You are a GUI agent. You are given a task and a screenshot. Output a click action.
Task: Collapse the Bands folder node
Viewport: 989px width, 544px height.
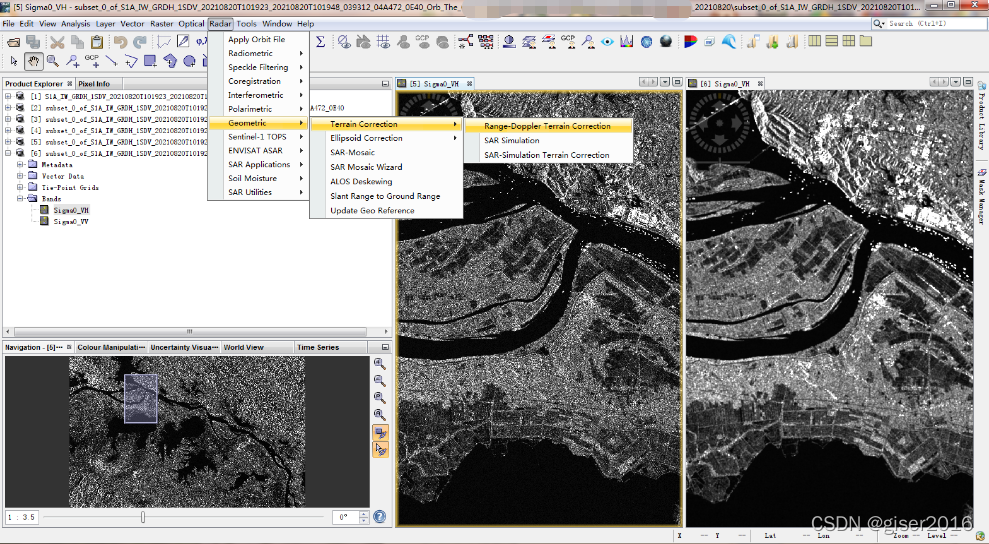click(20, 199)
